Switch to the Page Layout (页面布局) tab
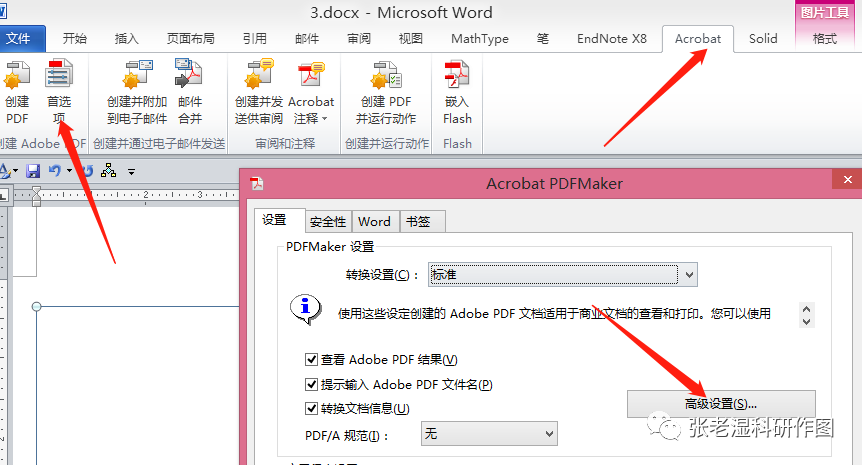This screenshot has height=465, width=862. [x=190, y=38]
